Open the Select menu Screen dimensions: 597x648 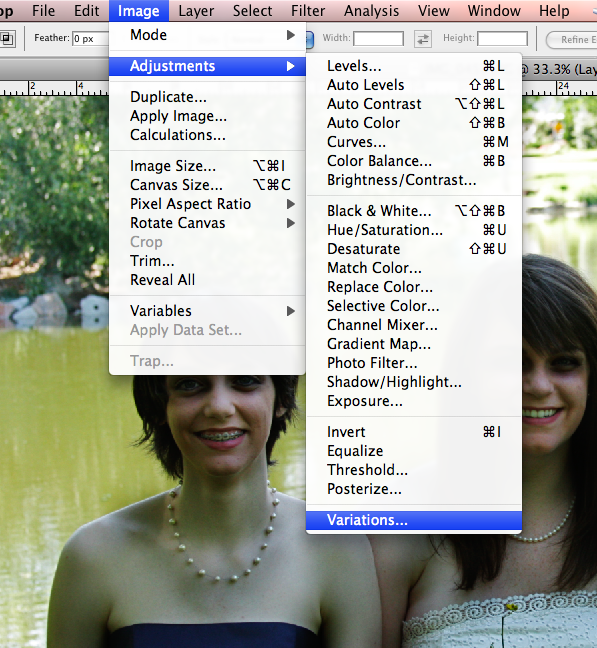[x=252, y=11]
